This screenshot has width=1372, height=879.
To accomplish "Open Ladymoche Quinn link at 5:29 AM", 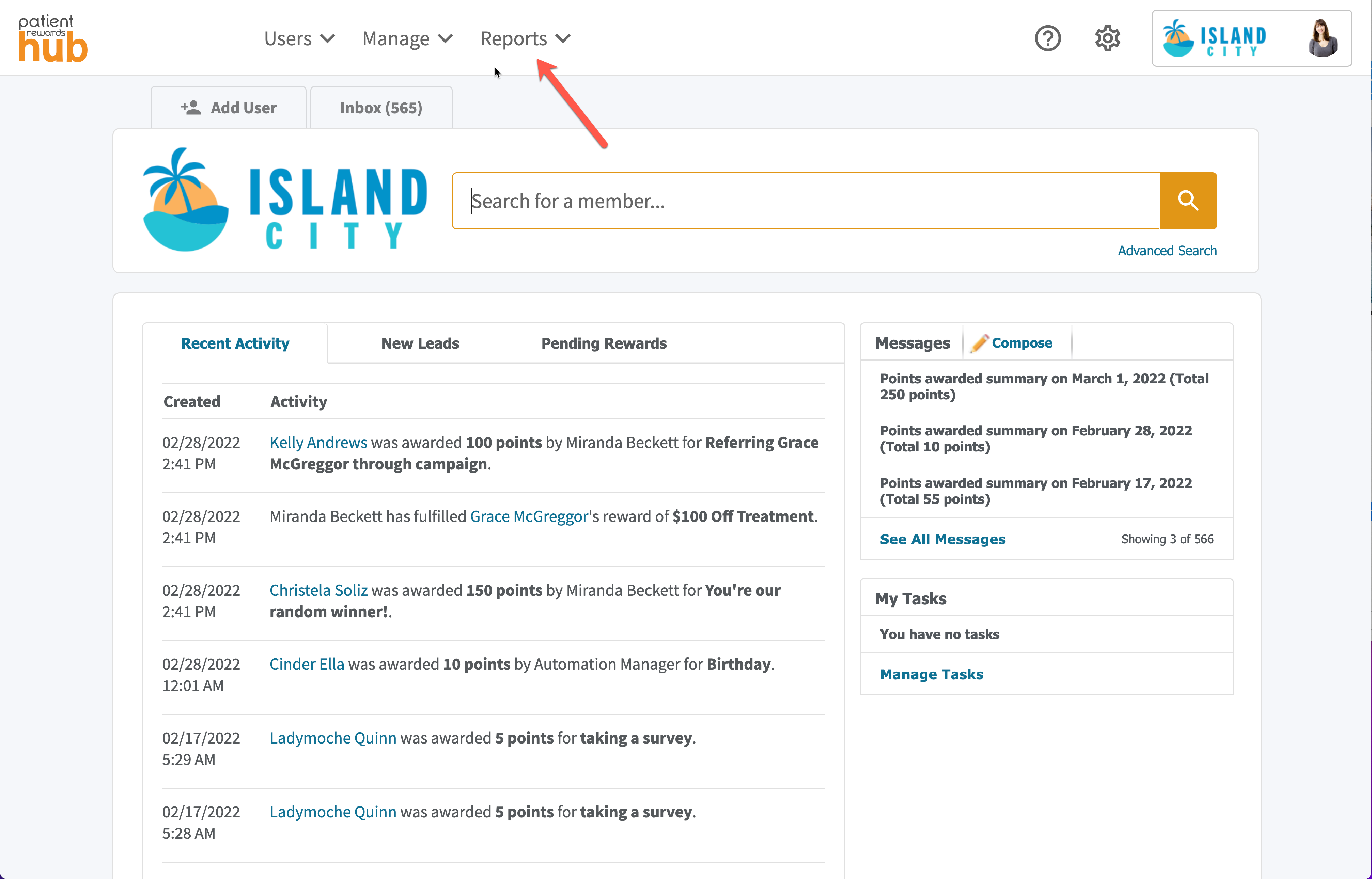I will click(333, 738).
